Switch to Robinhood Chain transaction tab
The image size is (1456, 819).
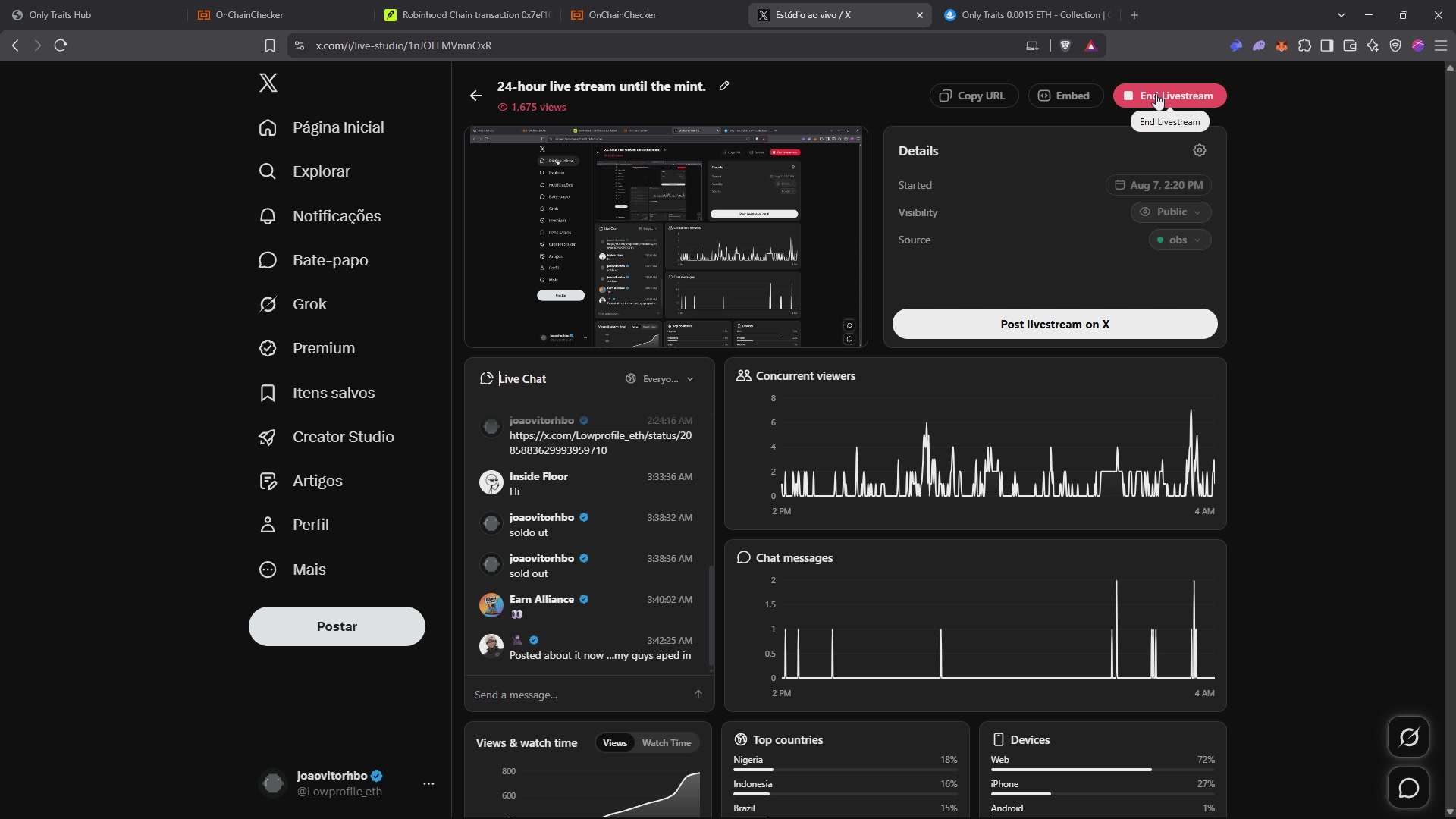(x=468, y=15)
